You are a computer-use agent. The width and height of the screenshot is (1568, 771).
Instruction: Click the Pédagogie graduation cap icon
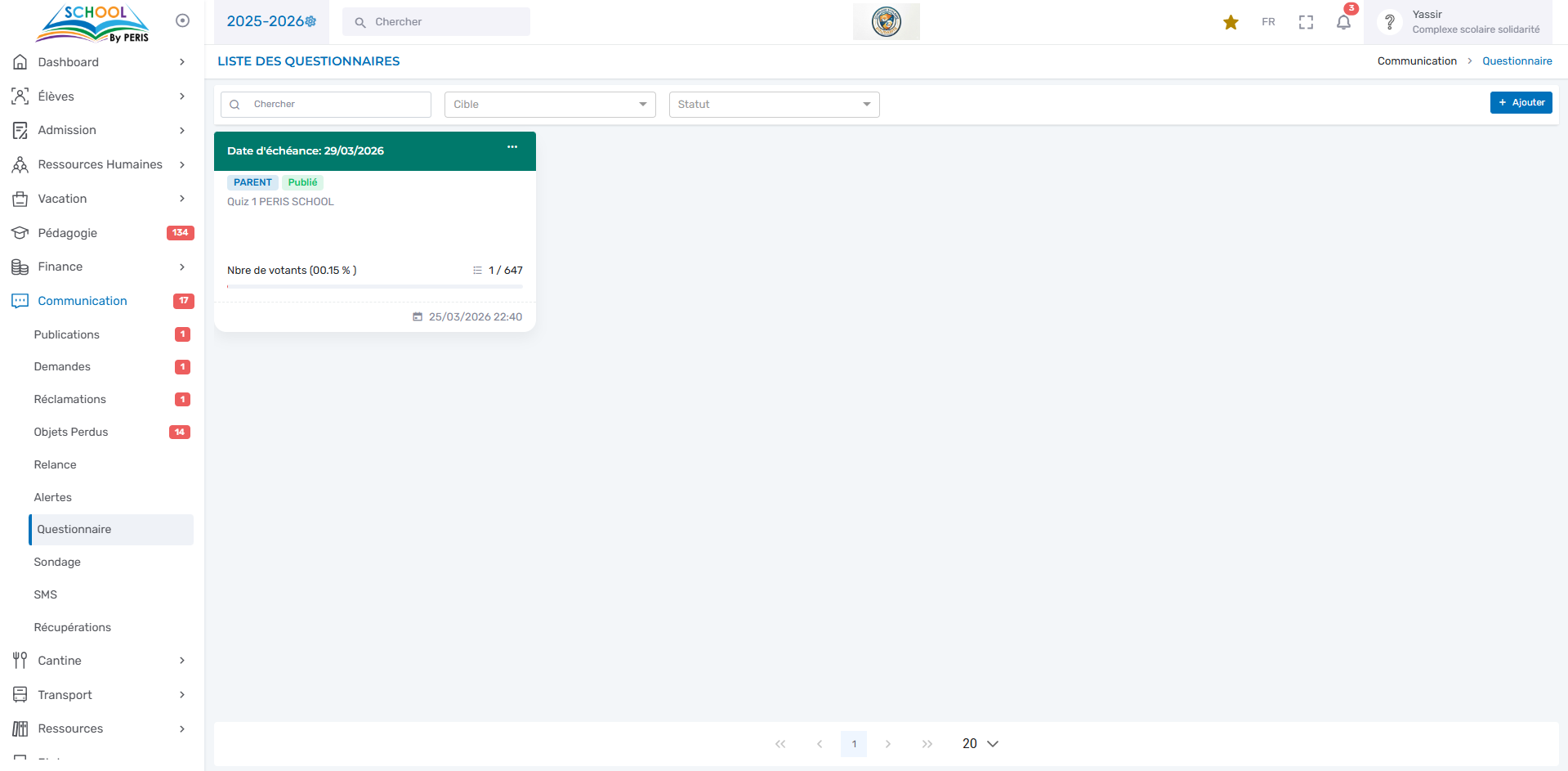[20, 233]
